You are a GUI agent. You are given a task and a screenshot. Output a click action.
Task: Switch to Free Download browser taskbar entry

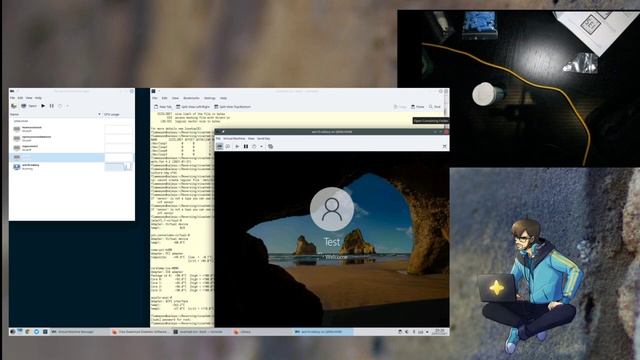[x=140, y=332]
